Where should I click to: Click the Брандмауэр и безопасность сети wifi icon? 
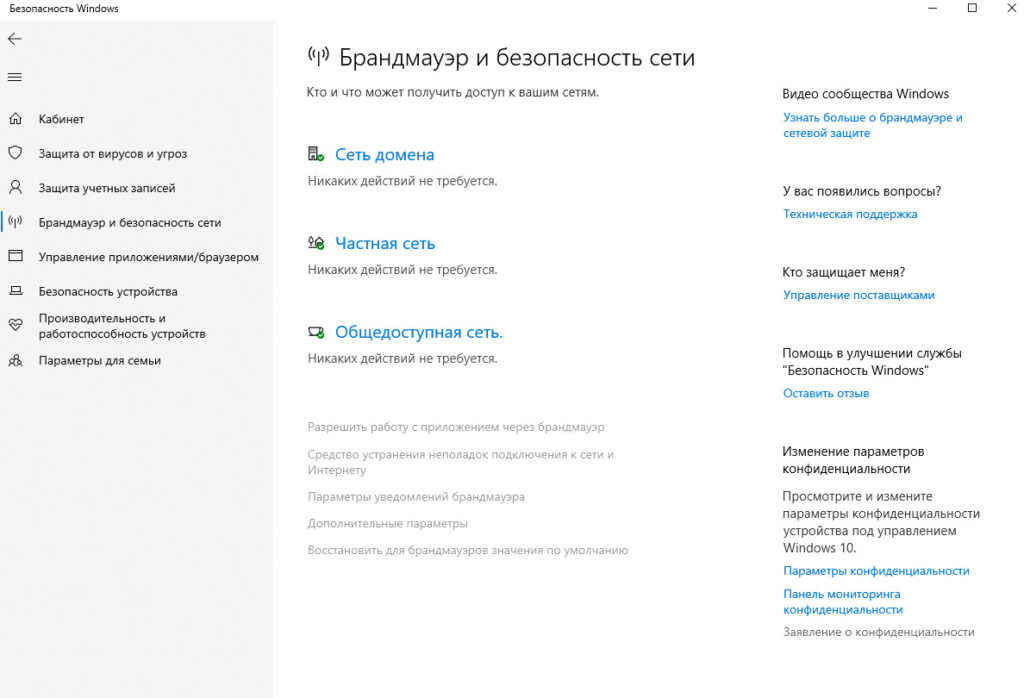(x=16, y=221)
